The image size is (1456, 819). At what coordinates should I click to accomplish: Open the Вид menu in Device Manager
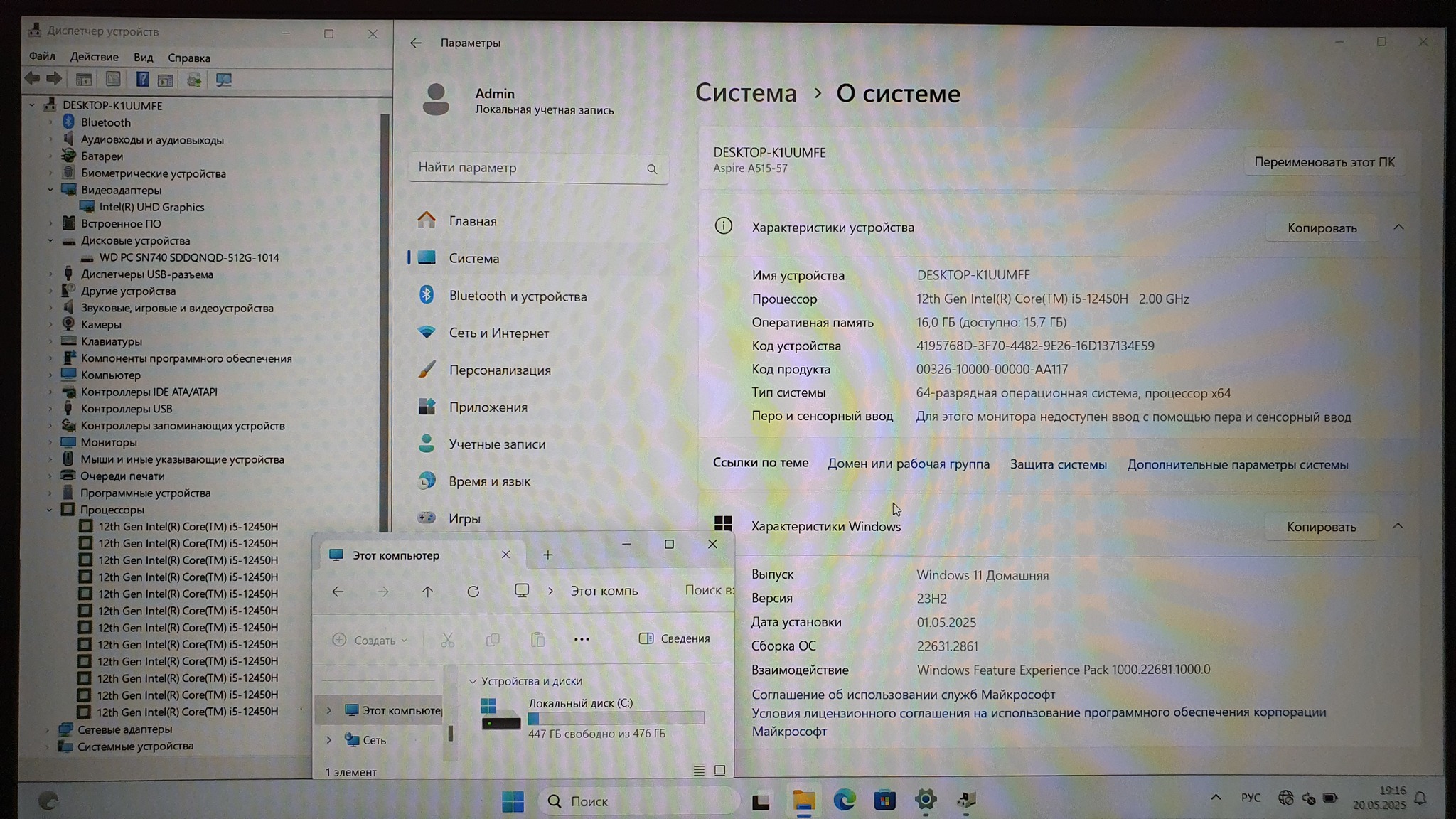pyautogui.click(x=143, y=57)
